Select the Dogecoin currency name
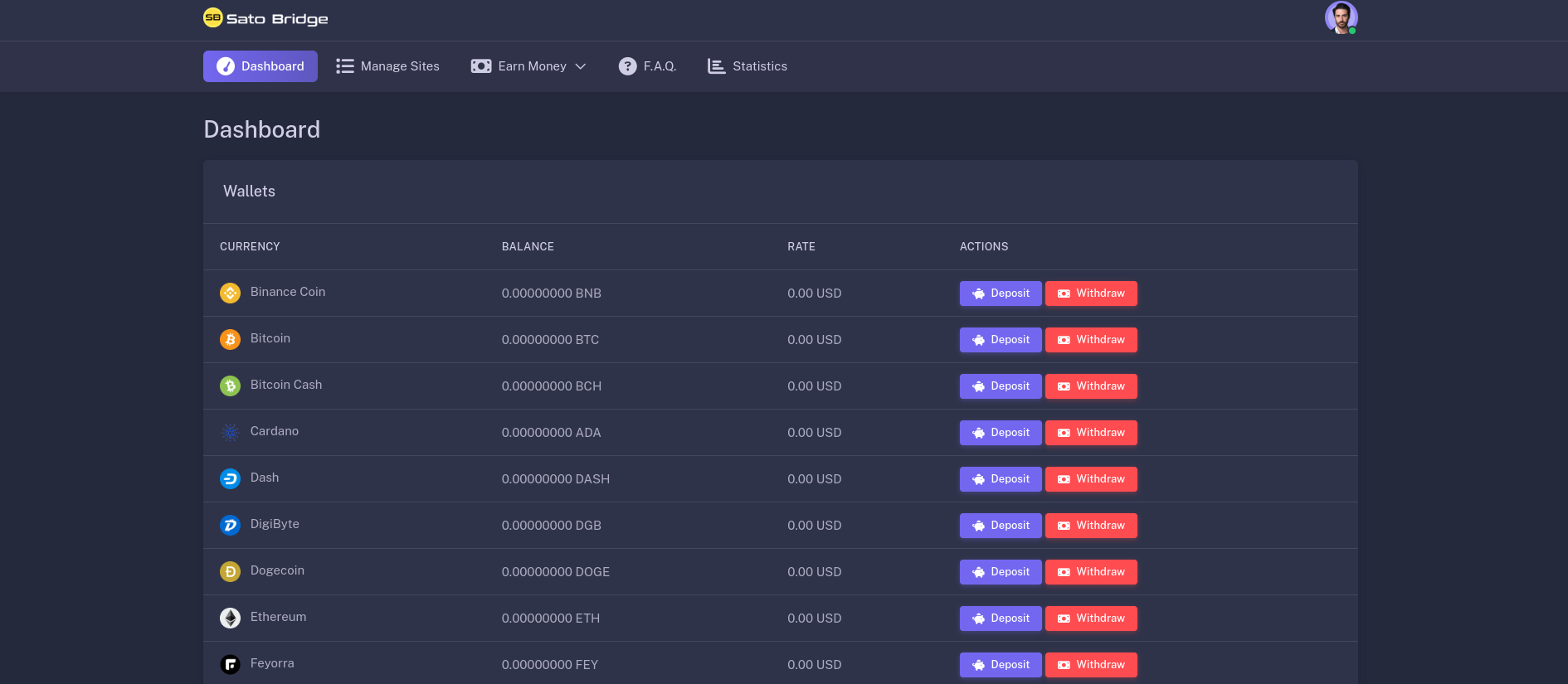 click(277, 570)
